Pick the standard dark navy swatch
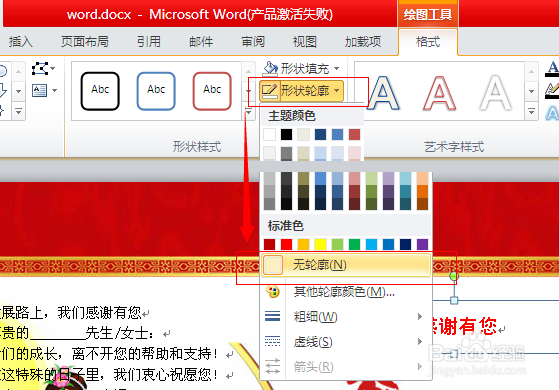 click(x=405, y=245)
